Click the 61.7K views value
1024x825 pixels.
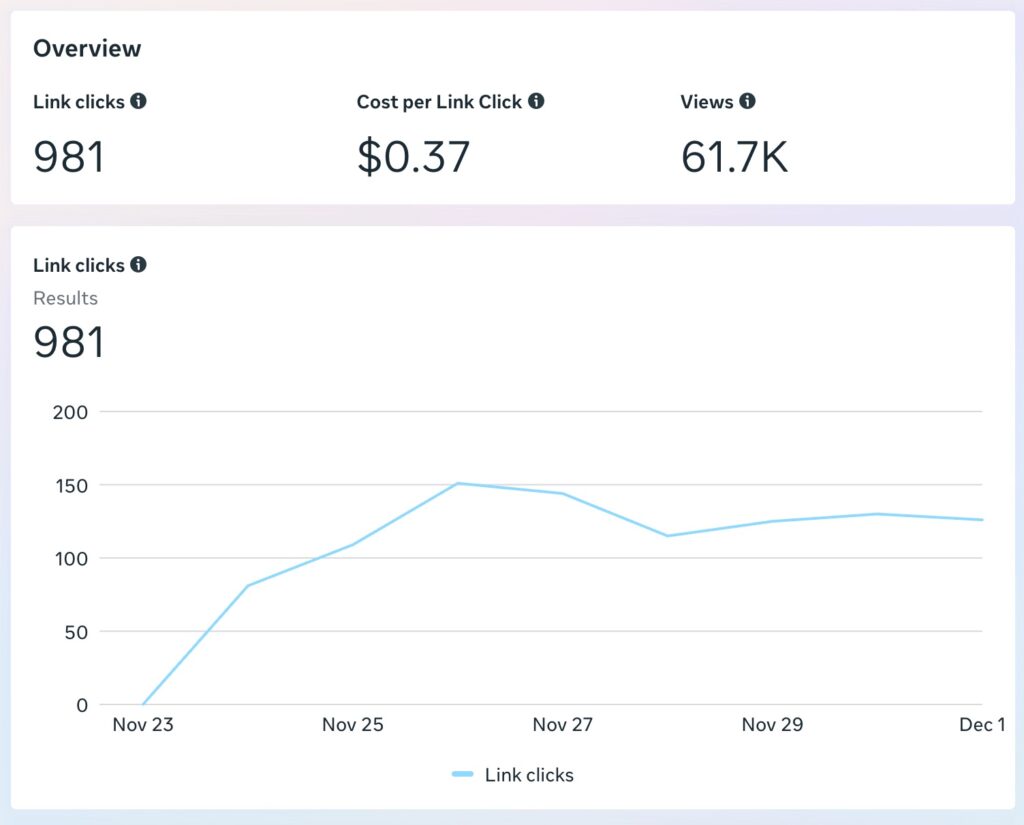point(734,157)
